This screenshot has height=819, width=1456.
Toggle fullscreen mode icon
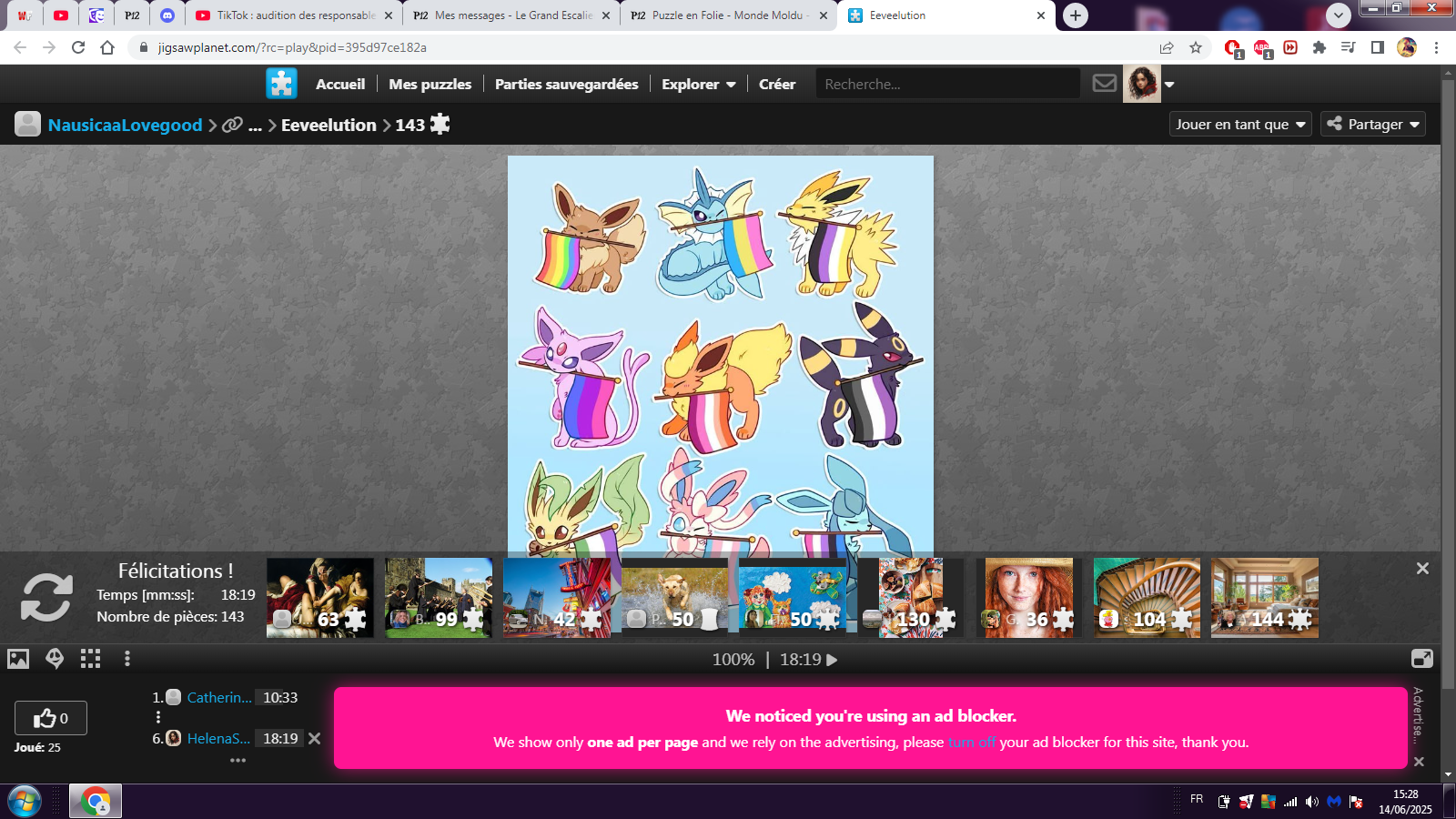[x=1421, y=659]
